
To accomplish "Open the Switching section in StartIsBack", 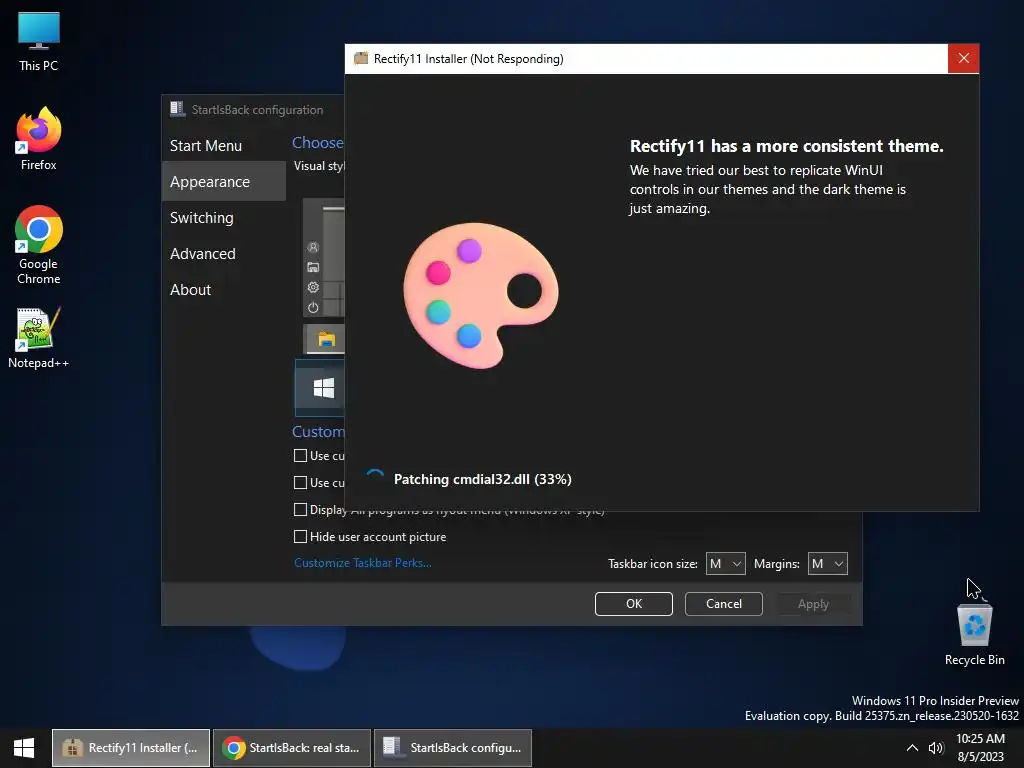I will [x=223, y=217].
